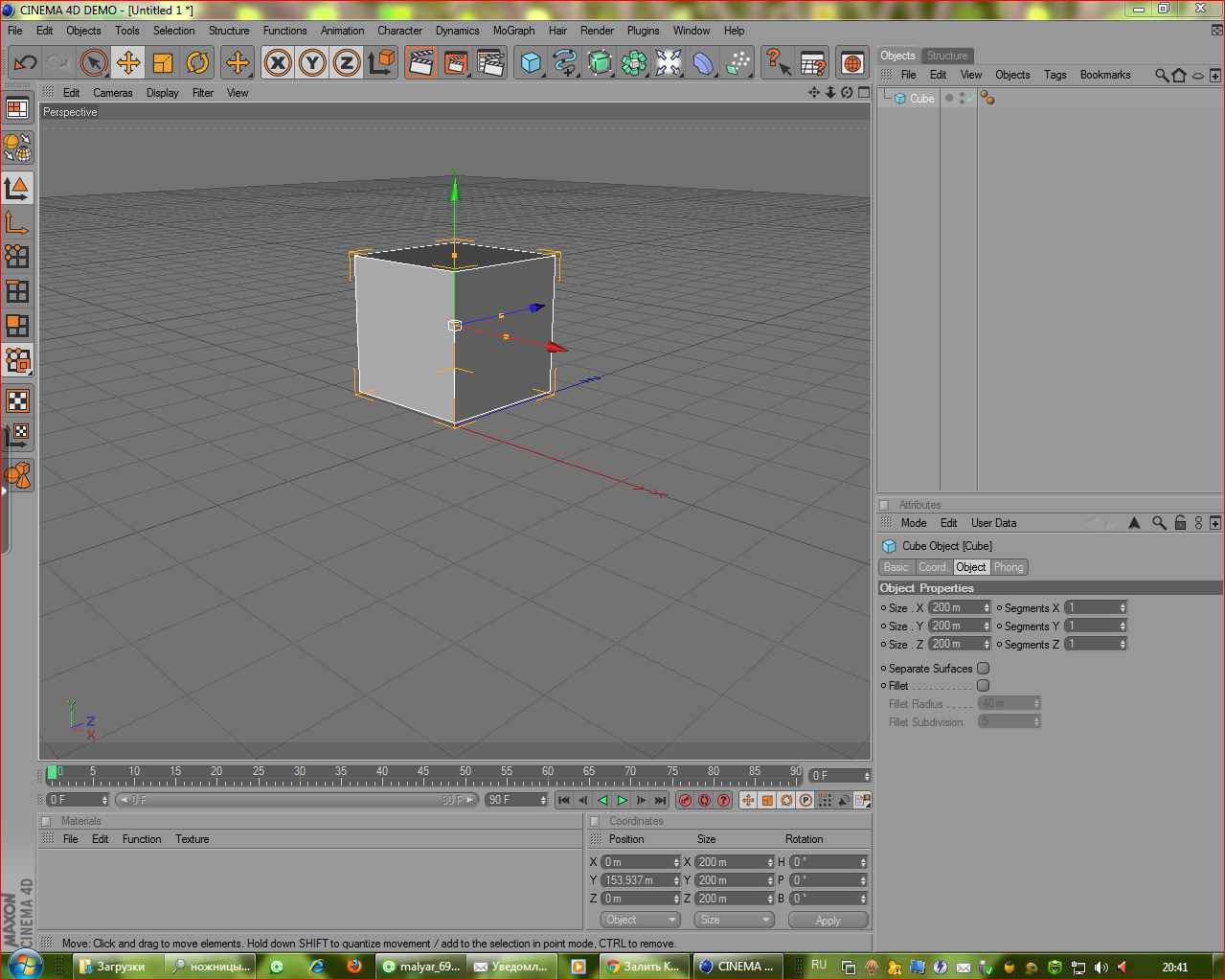Open the layout switcher icon at top-left sidebar

(x=17, y=108)
